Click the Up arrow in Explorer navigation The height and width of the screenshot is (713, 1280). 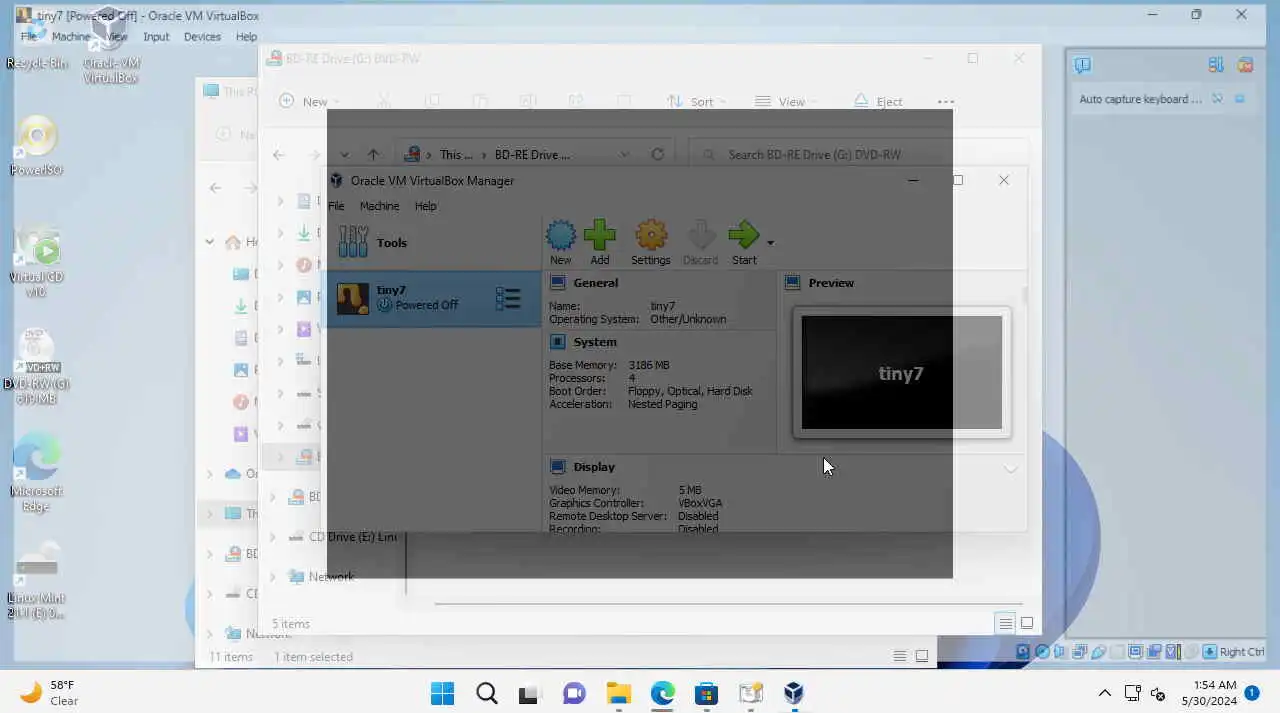tap(373, 154)
